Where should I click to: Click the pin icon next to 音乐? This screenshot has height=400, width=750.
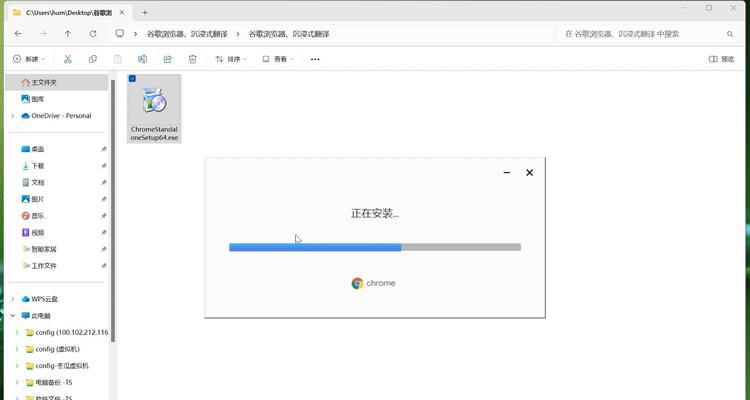coord(103,216)
